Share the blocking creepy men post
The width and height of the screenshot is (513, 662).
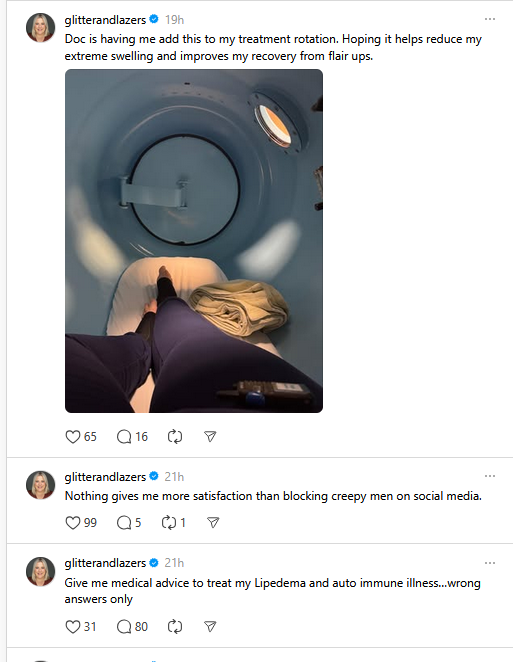point(213,523)
